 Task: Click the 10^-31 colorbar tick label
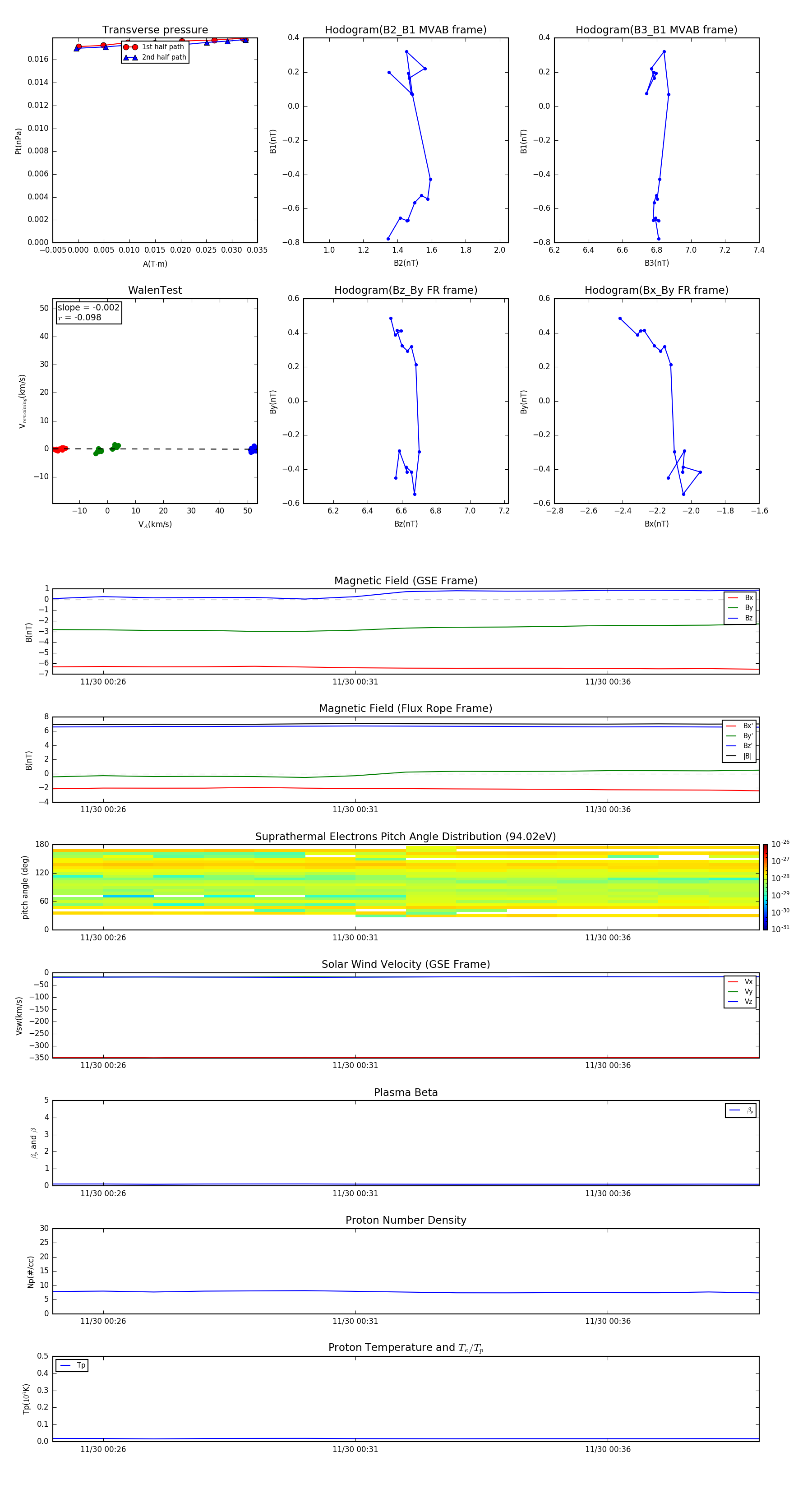point(780,929)
